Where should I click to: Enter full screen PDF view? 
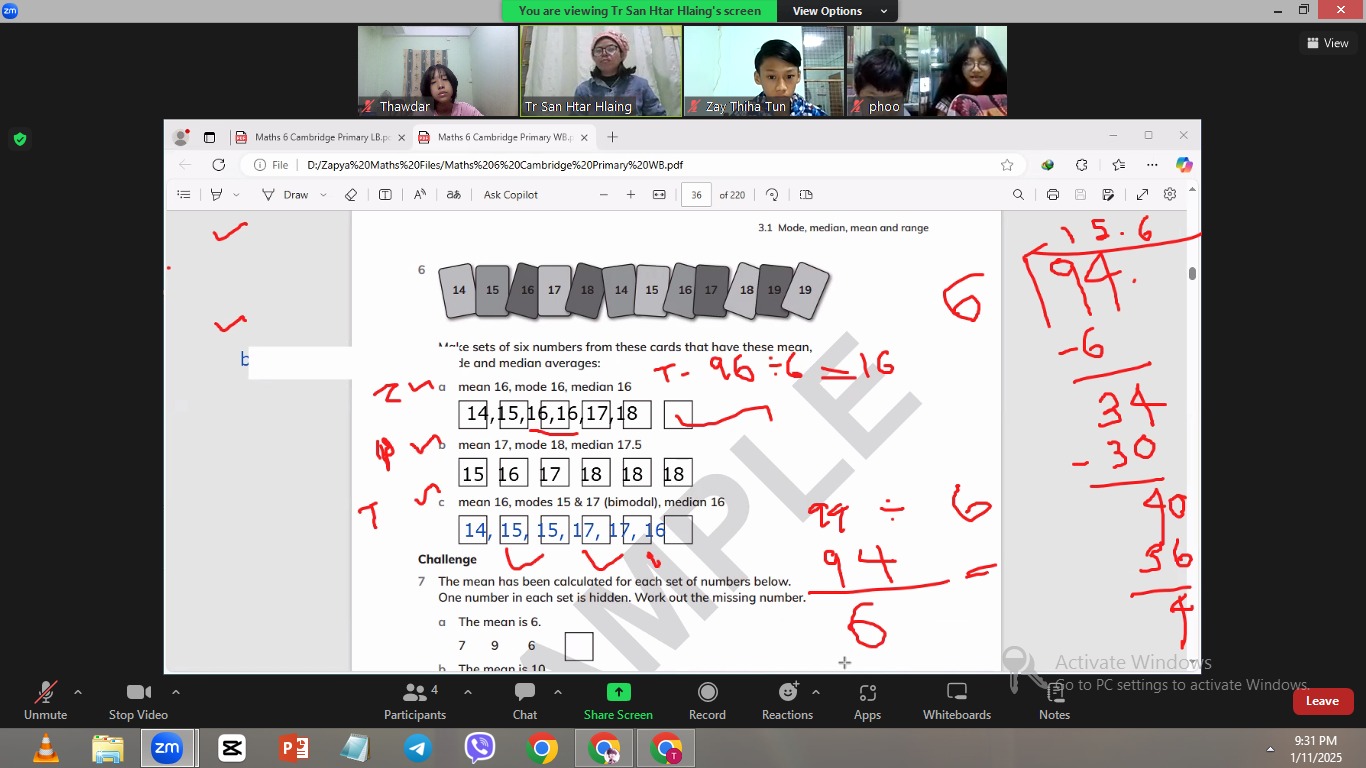[x=1143, y=195]
